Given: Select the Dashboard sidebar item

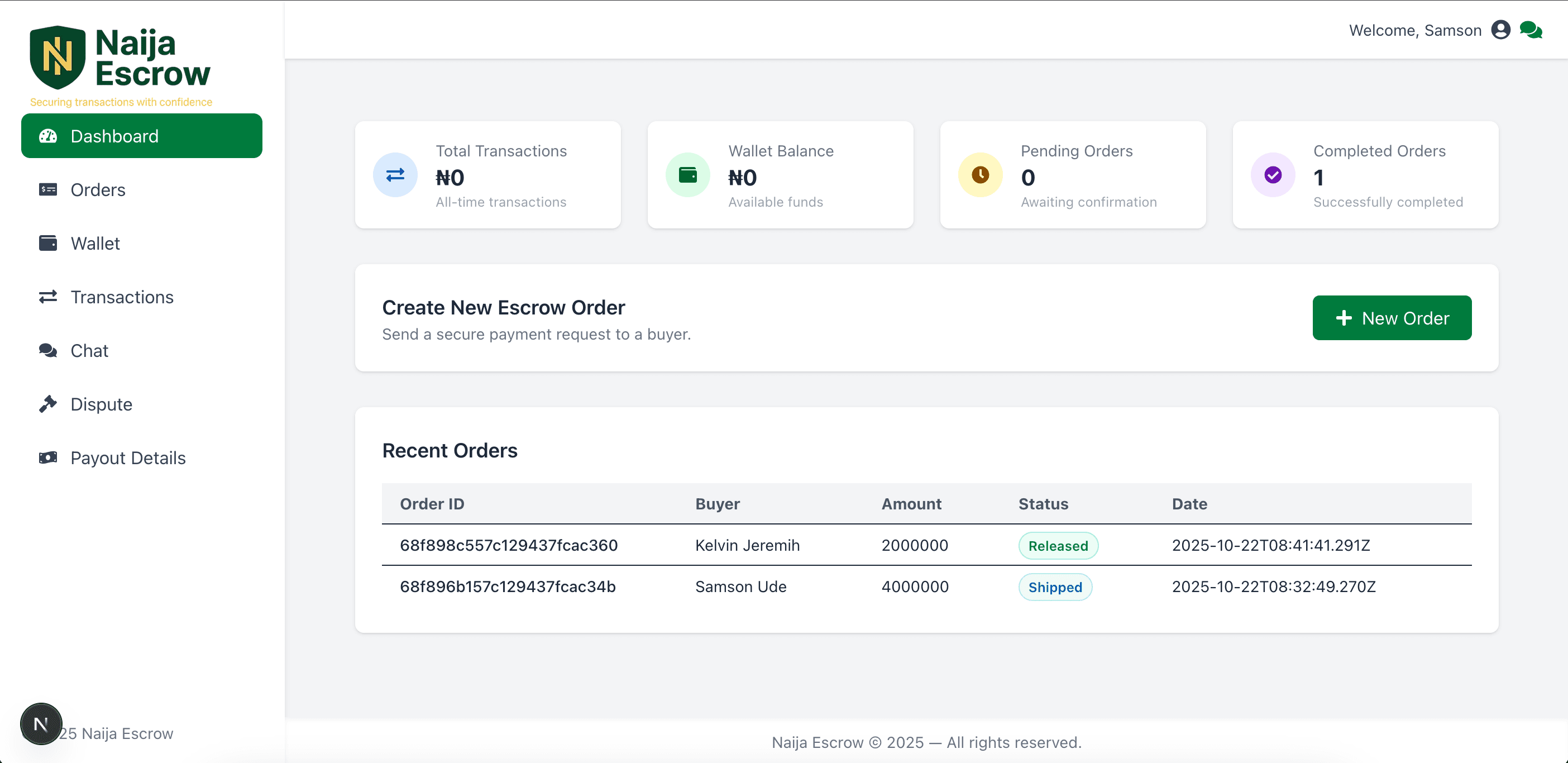Looking at the screenshot, I should pyautogui.click(x=141, y=136).
